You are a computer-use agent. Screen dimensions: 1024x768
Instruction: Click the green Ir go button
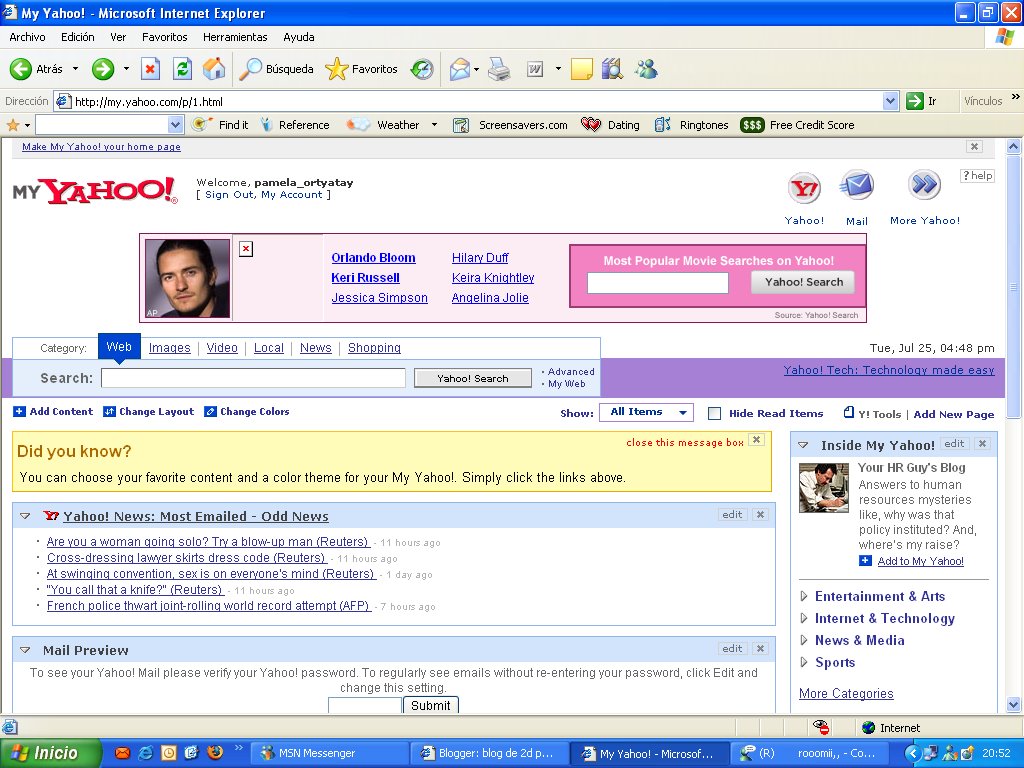pyautogui.click(x=914, y=101)
